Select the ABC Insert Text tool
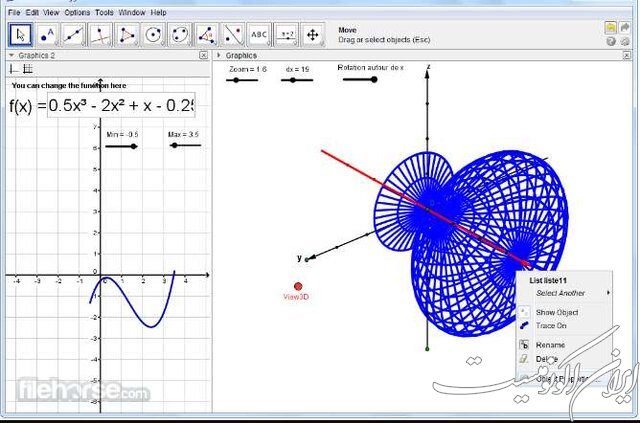The width and height of the screenshot is (640, 423). pyautogui.click(x=259, y=35)
